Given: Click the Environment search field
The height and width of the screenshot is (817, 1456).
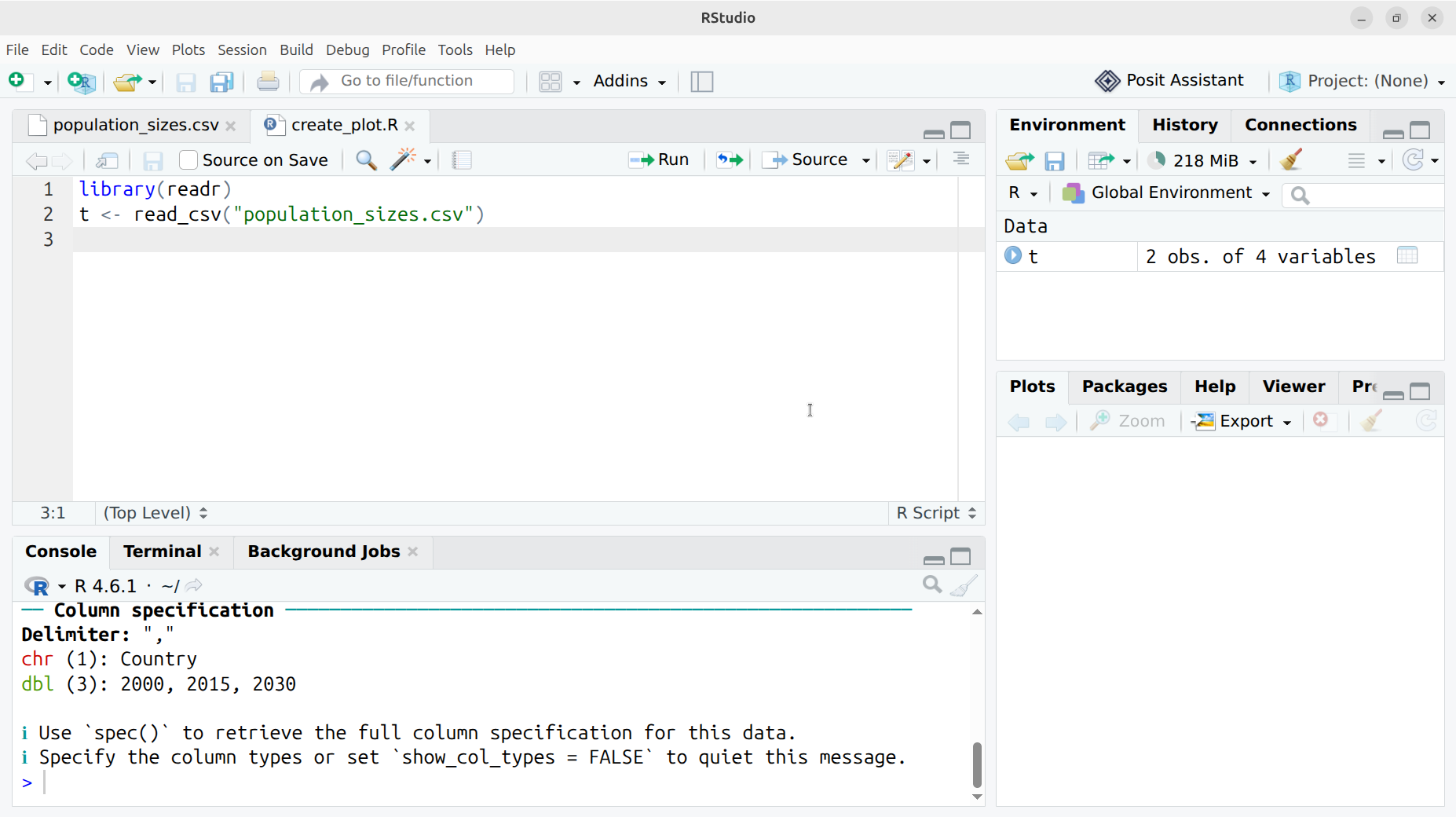Looking at the screenshot, I should pos(1363,195).
